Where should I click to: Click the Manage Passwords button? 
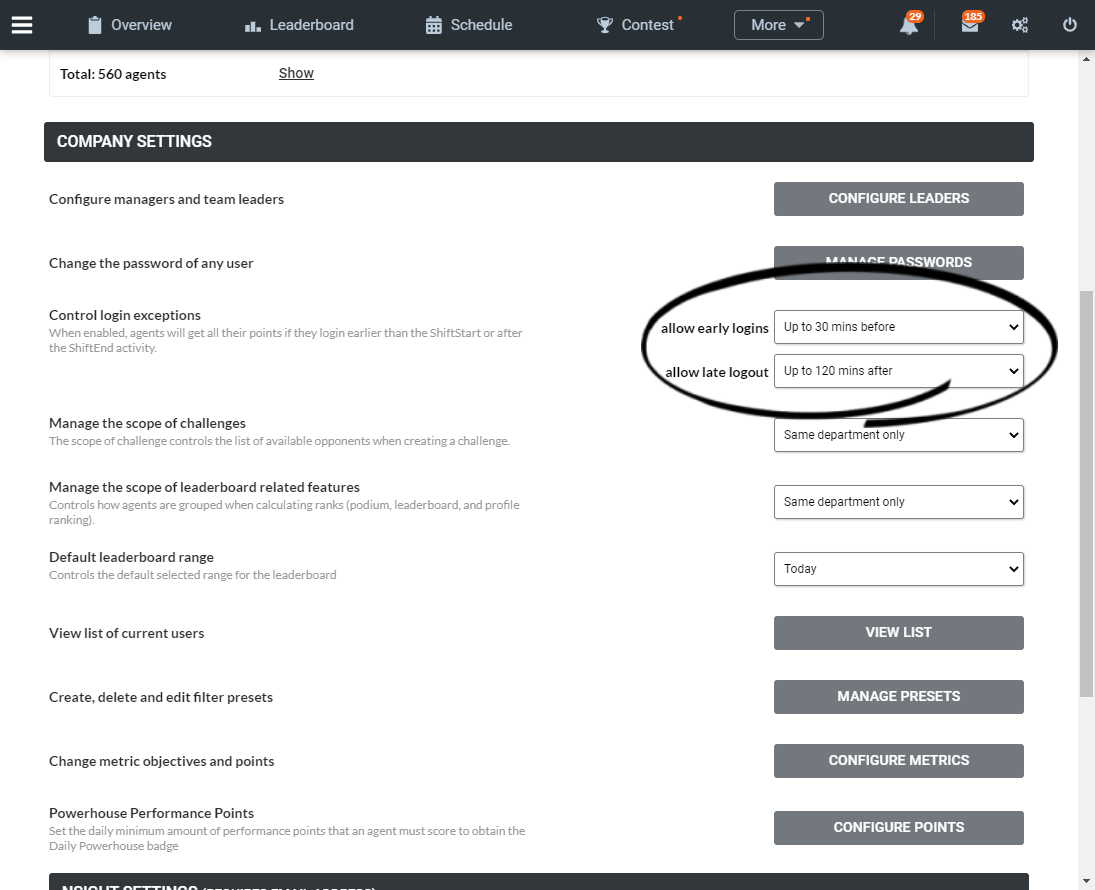click(898, 263)
